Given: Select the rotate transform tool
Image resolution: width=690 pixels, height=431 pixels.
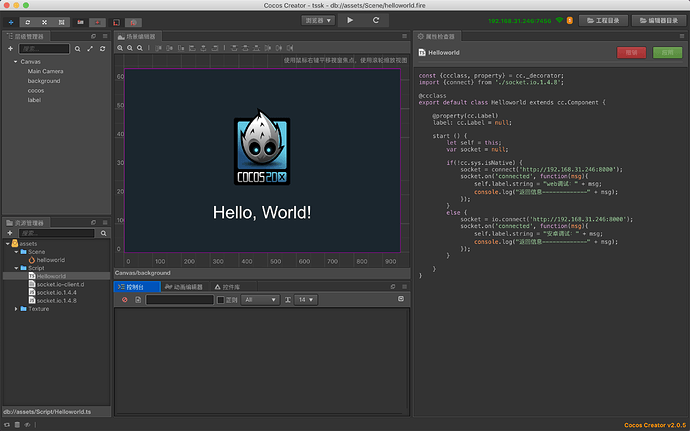Looking at the screenshot, I should 27,20.
